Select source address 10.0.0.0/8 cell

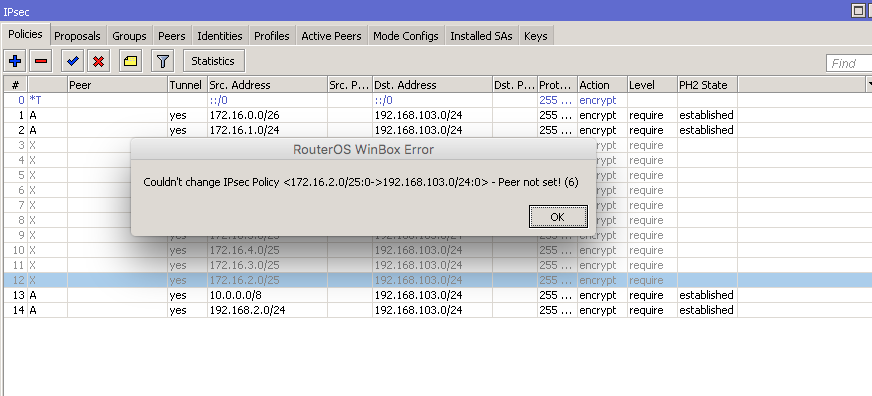point(267,295)
